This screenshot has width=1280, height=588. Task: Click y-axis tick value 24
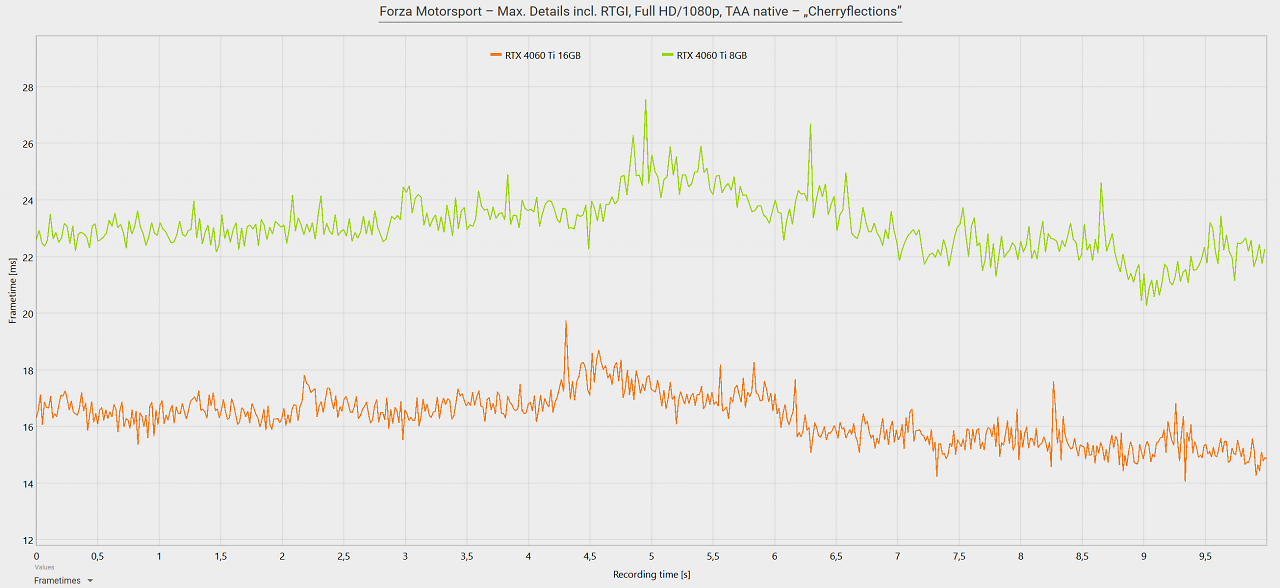point(28,201)
